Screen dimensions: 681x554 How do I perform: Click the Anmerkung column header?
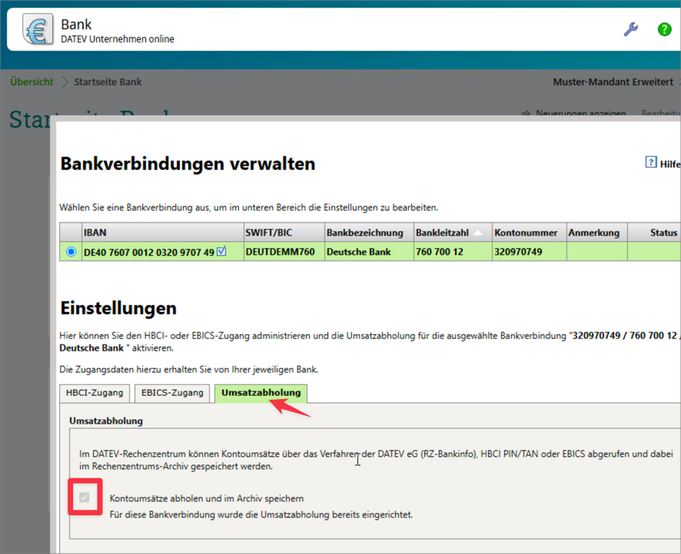[597, 233]
